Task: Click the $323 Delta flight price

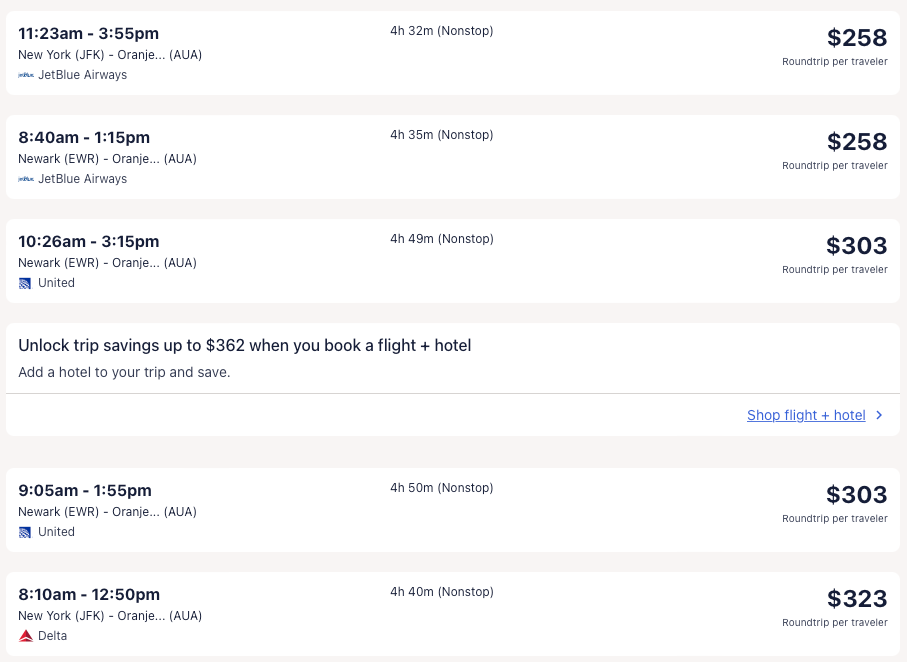Action: (857, 599)
